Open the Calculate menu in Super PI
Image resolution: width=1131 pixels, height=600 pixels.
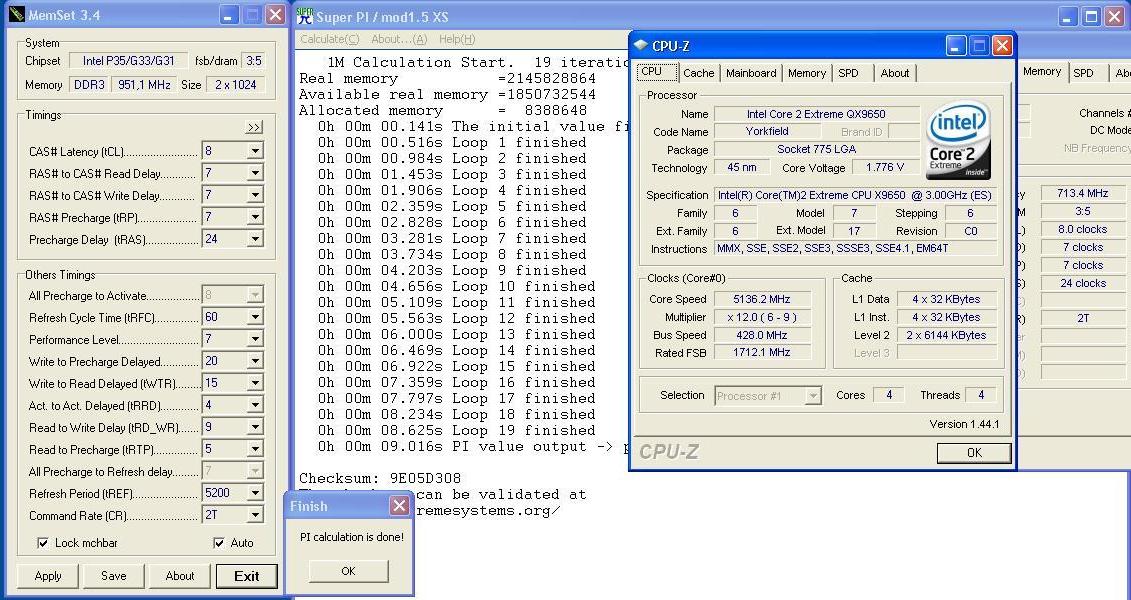[329, 39]
